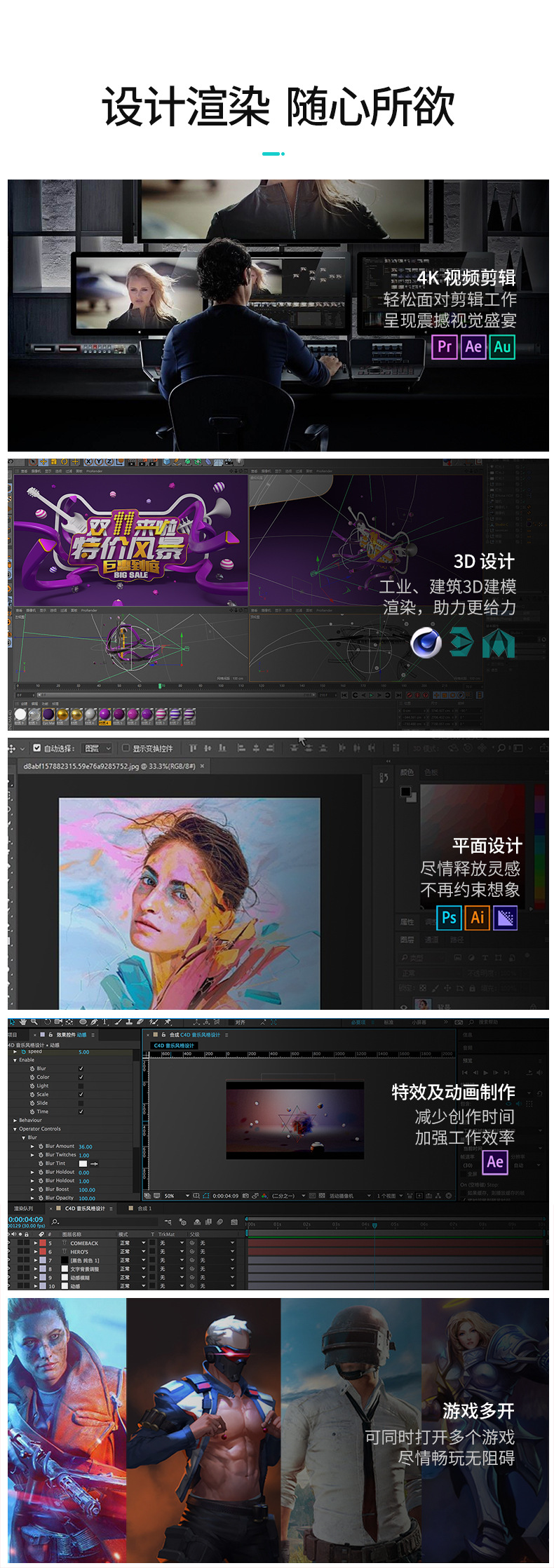
Task: Click the Photoshop Ps icon
Action: pos(449,917)
